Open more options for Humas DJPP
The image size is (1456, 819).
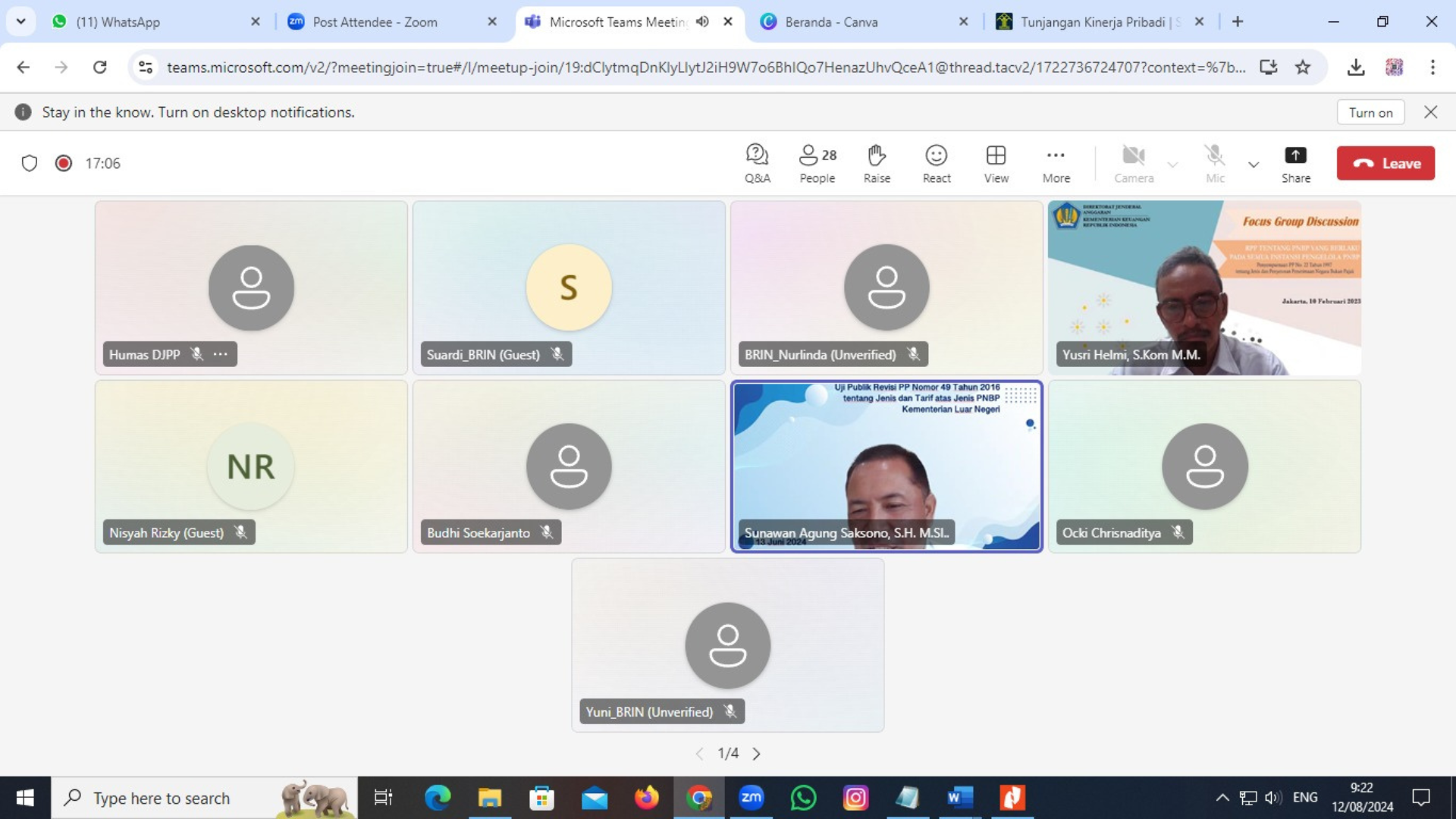click(221, 354)
